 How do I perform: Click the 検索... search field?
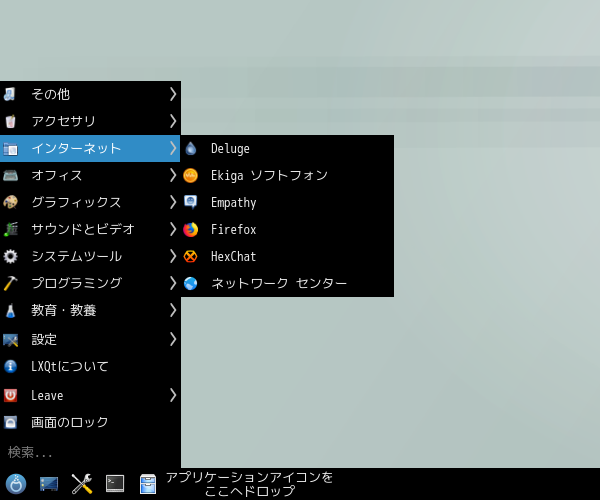[90, 453]
